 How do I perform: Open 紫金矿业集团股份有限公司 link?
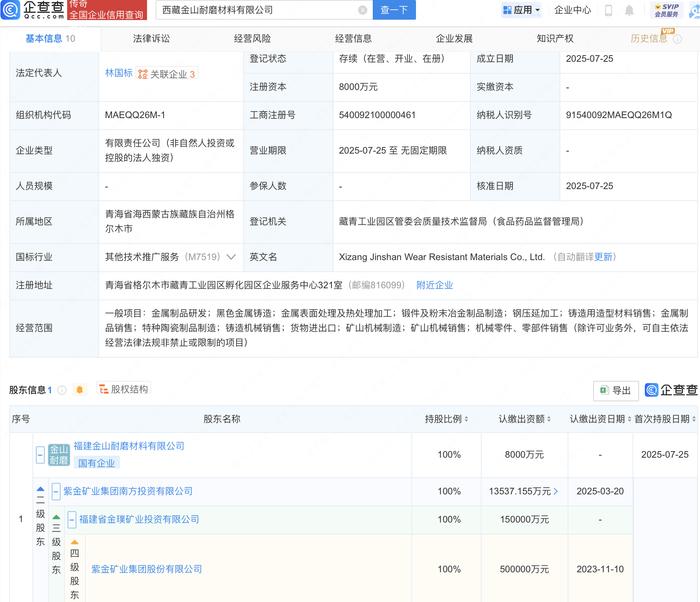click(x=146, y=569)
